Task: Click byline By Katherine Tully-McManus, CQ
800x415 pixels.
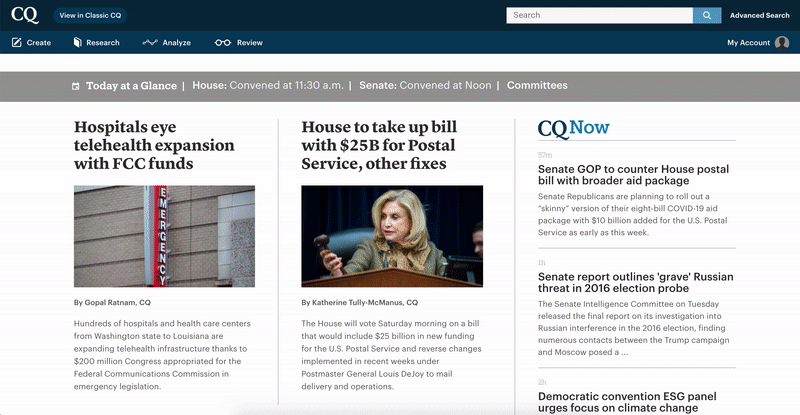Action: (x=359, y=302)
